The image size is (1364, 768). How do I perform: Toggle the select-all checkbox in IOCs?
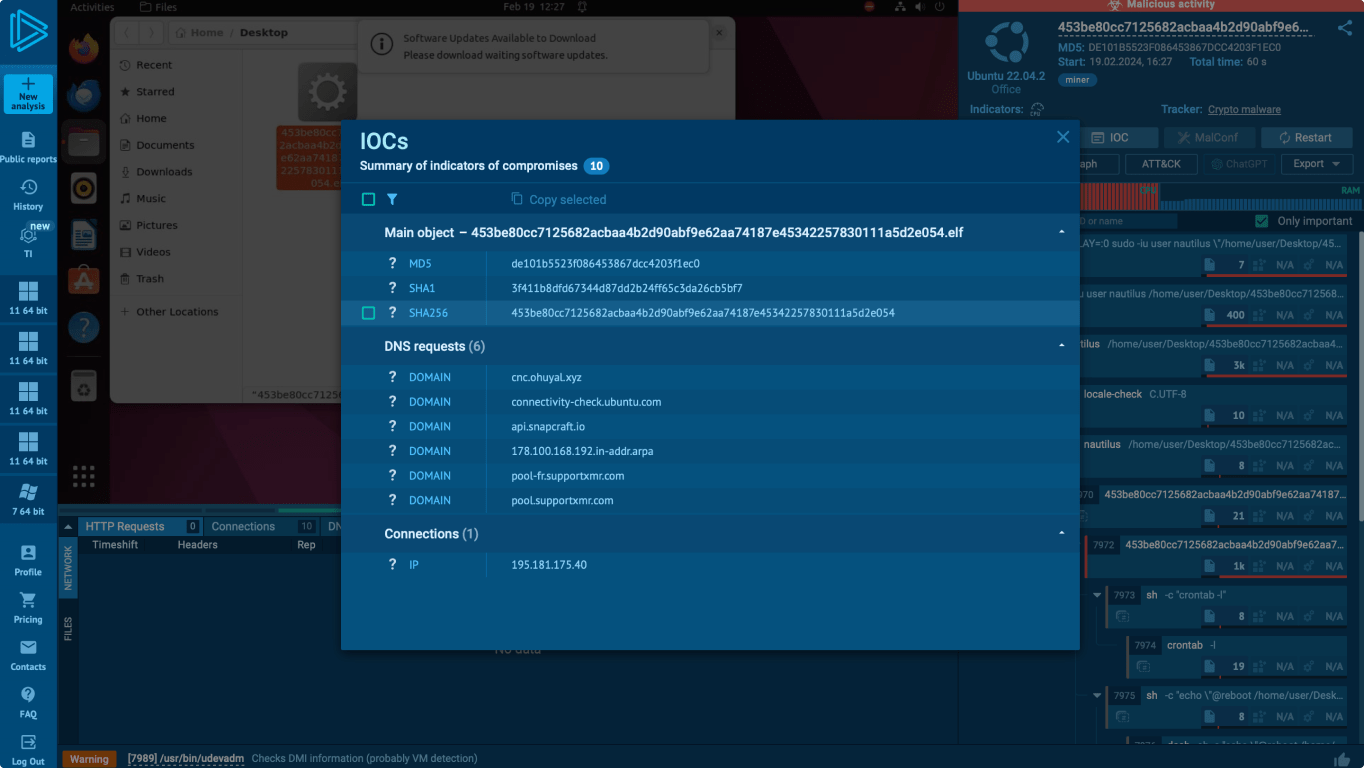[368, 200]
